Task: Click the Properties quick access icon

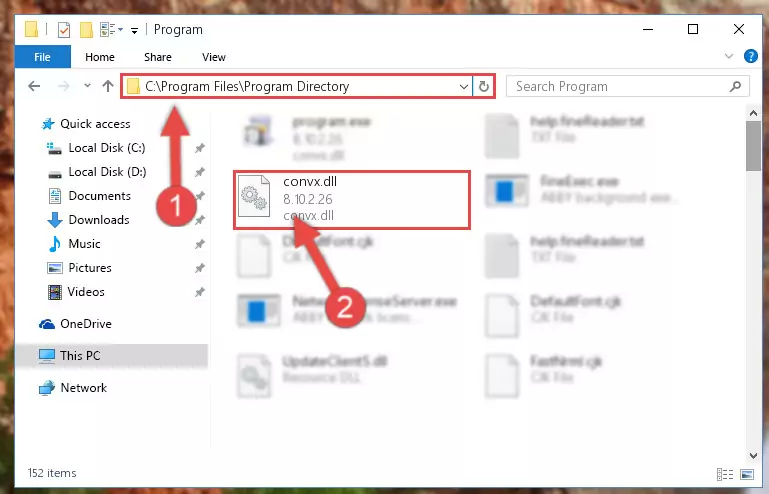Action: coord(64,30)
